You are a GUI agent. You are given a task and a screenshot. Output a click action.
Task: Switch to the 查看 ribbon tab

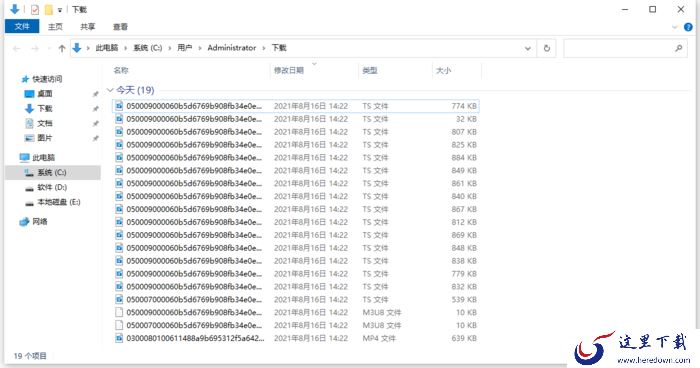pos(120,27)
